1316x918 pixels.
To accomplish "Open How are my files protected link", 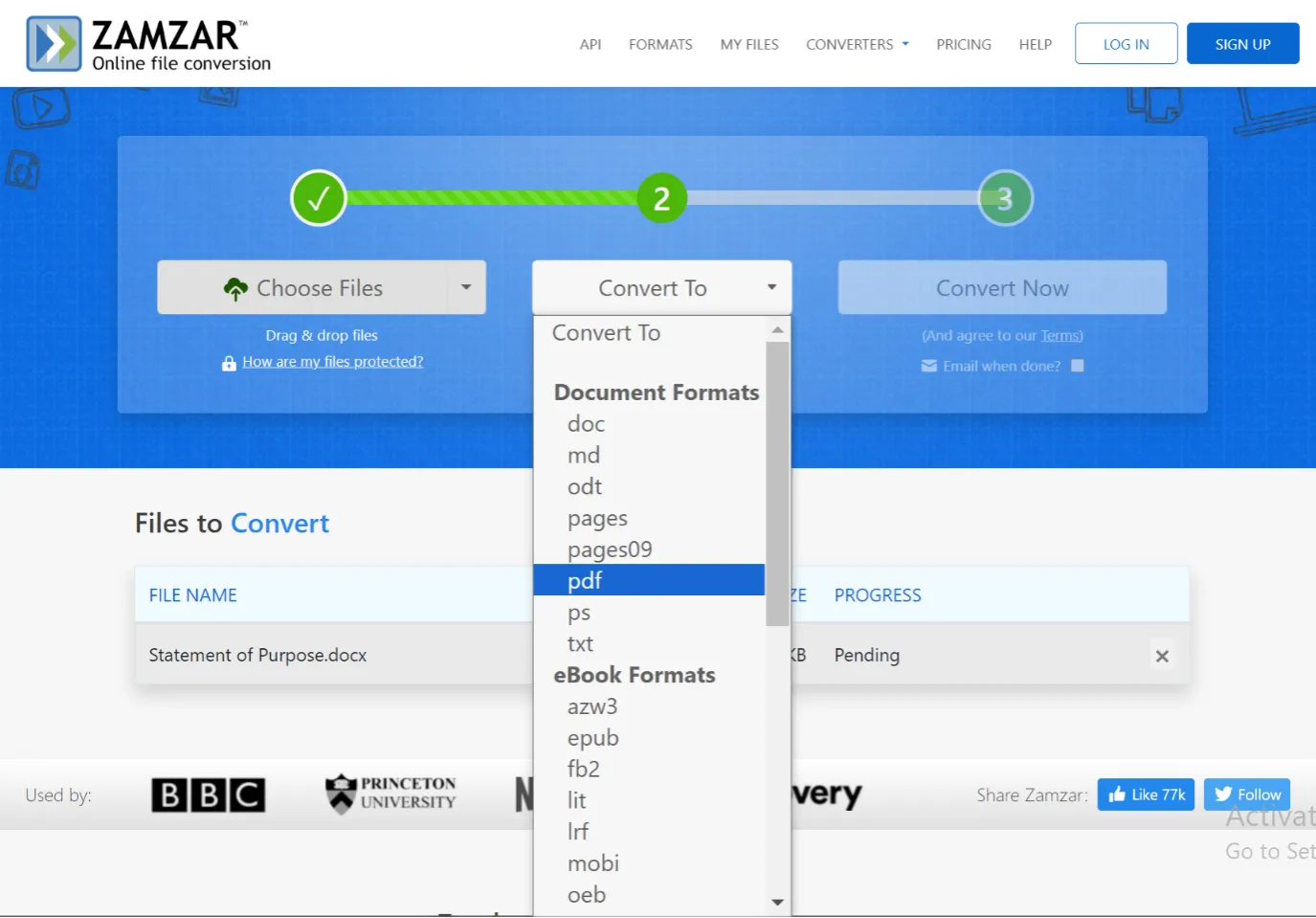I will pos(332,362).
